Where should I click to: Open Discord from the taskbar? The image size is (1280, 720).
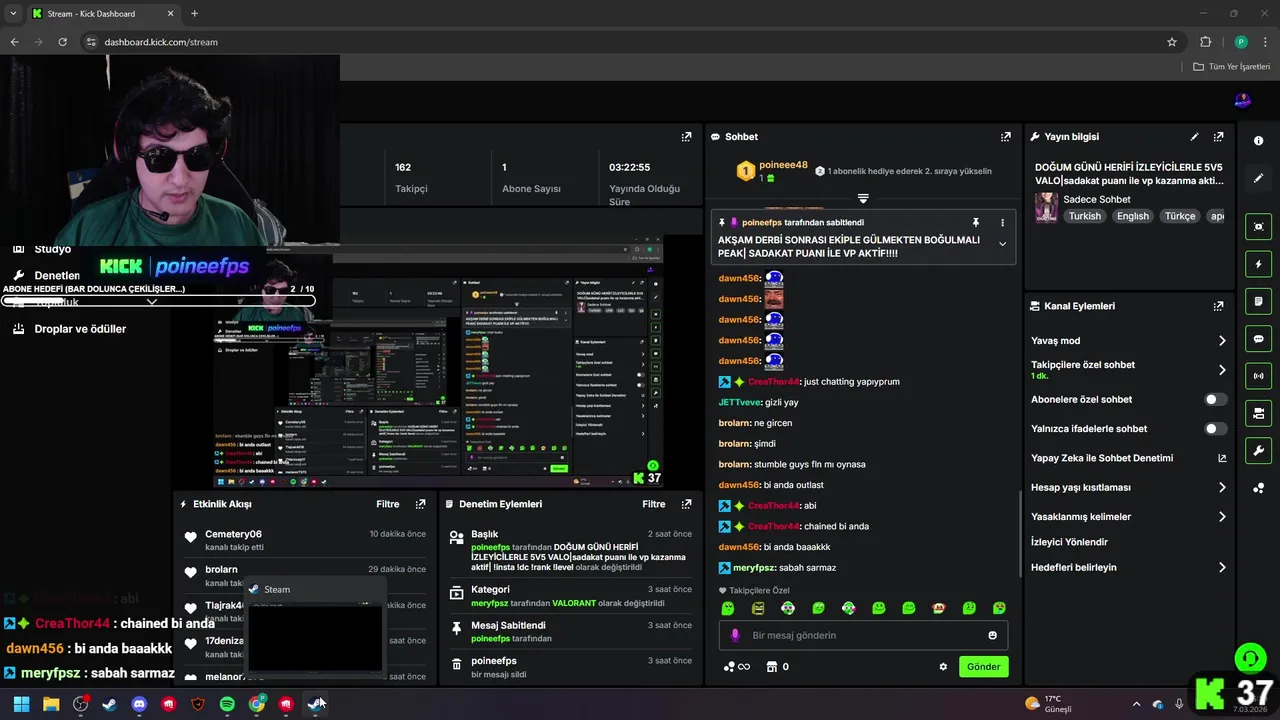(x=139, y=704)
